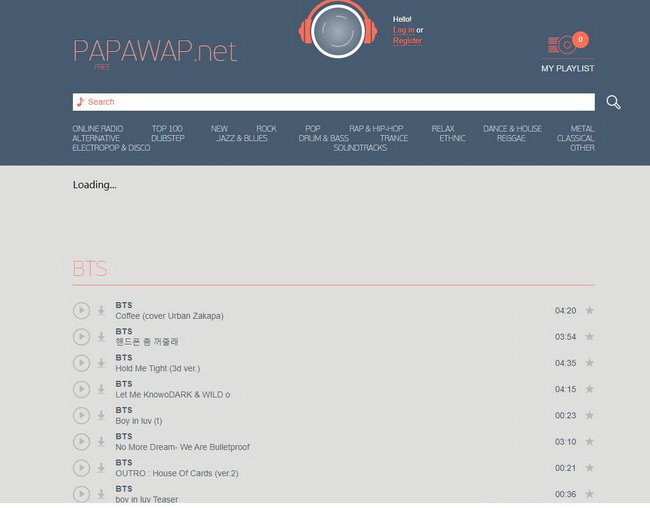Open RELAX genre
The width and height of the screenshot is (650, 508).
coord(443,129)
